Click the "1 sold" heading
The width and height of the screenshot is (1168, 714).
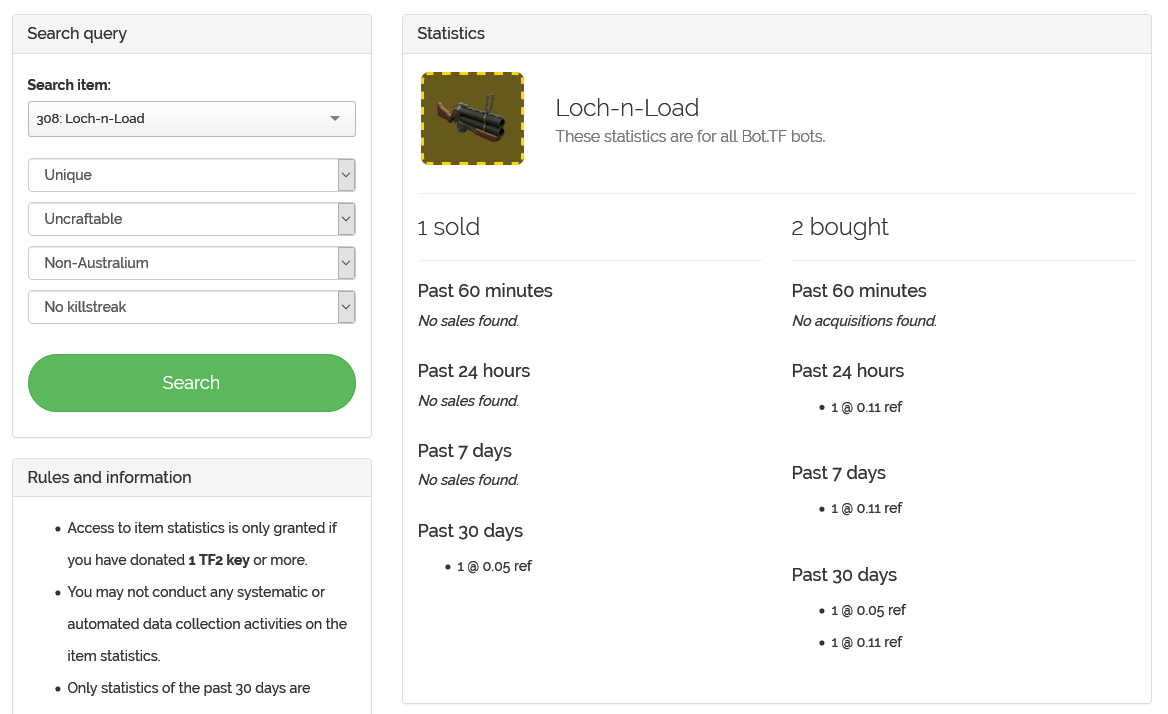(449, 227)
